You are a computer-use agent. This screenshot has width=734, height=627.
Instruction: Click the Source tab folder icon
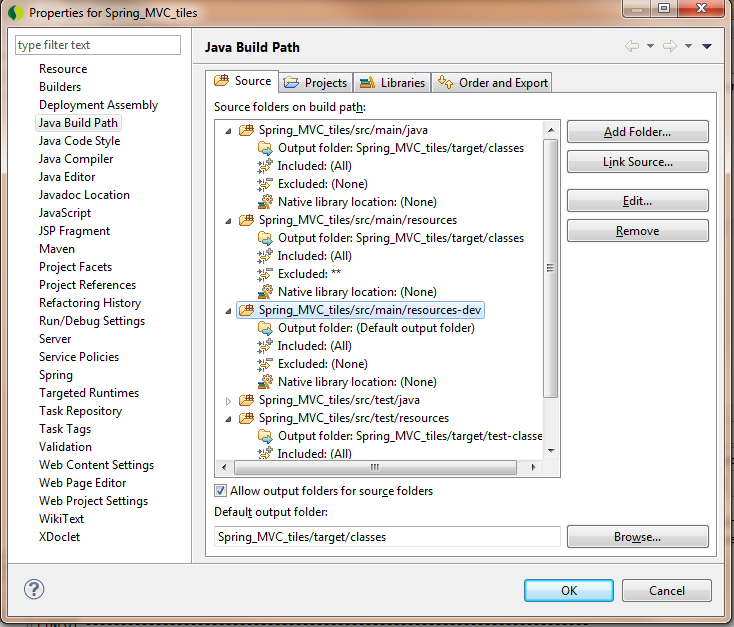pos(221,81)
